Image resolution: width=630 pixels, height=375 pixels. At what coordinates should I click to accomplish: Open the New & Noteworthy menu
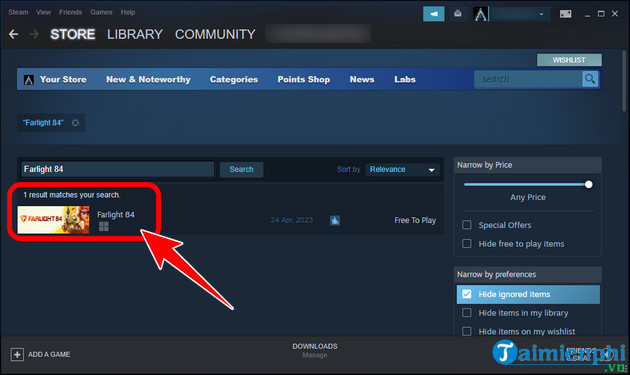pos(148,79)
